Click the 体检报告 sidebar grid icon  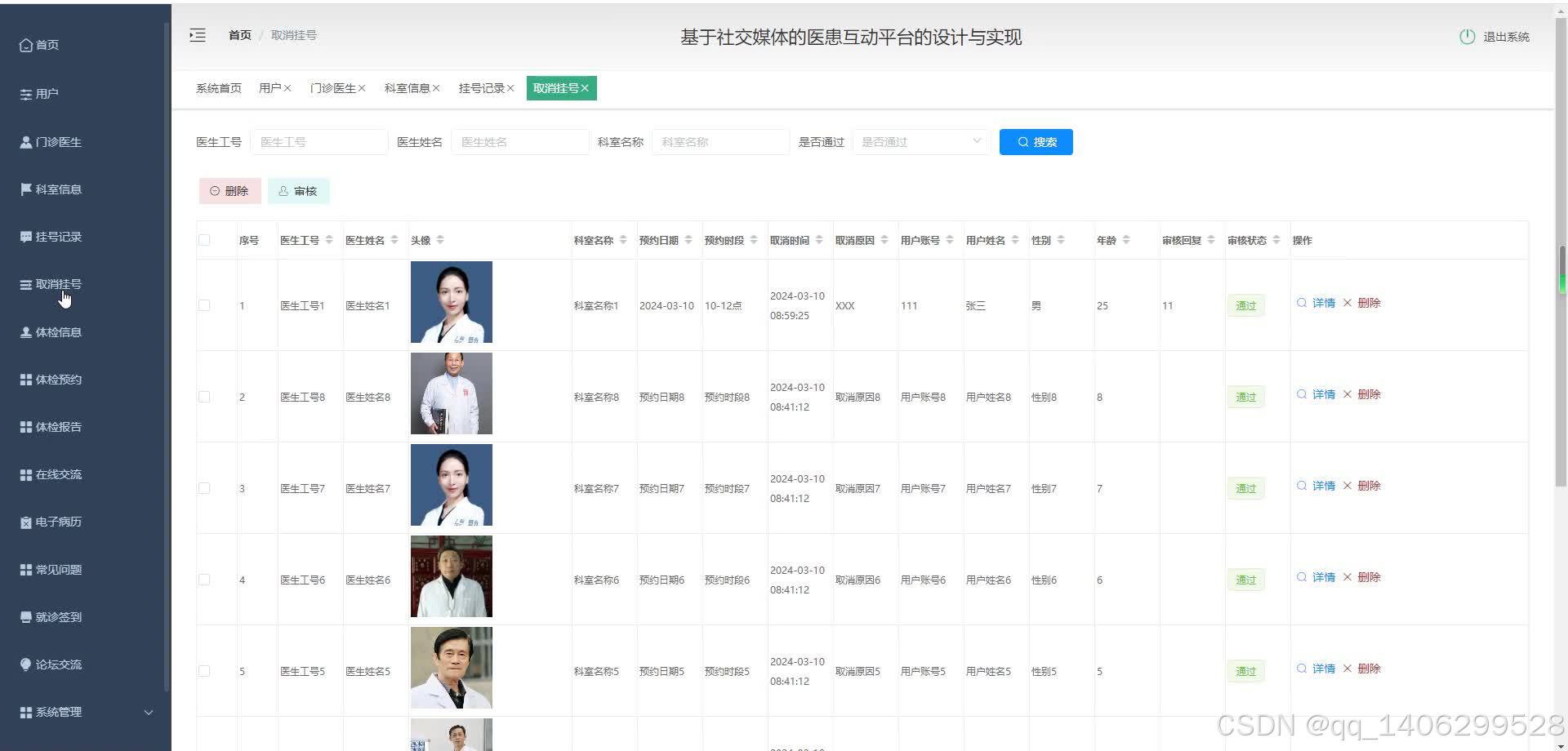click(26, 427)
